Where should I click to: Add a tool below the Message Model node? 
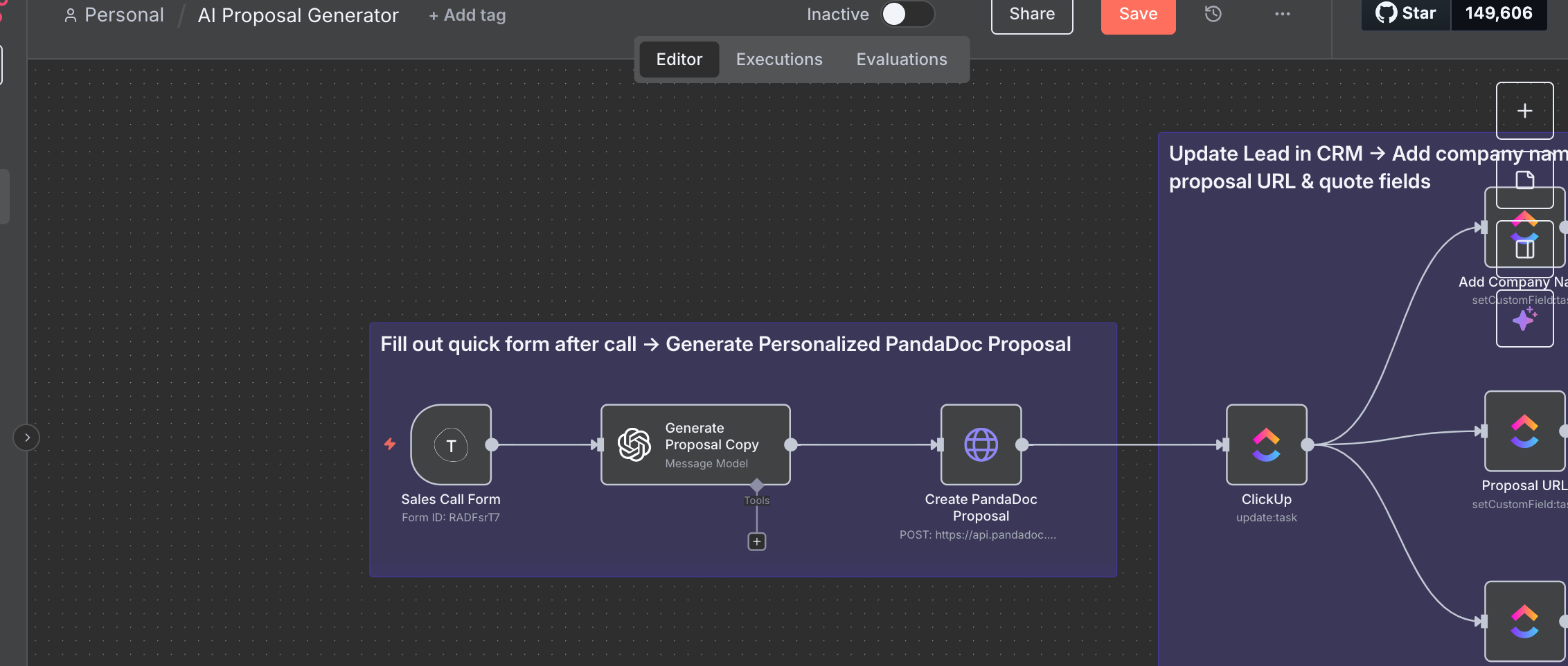click(756, 541)
